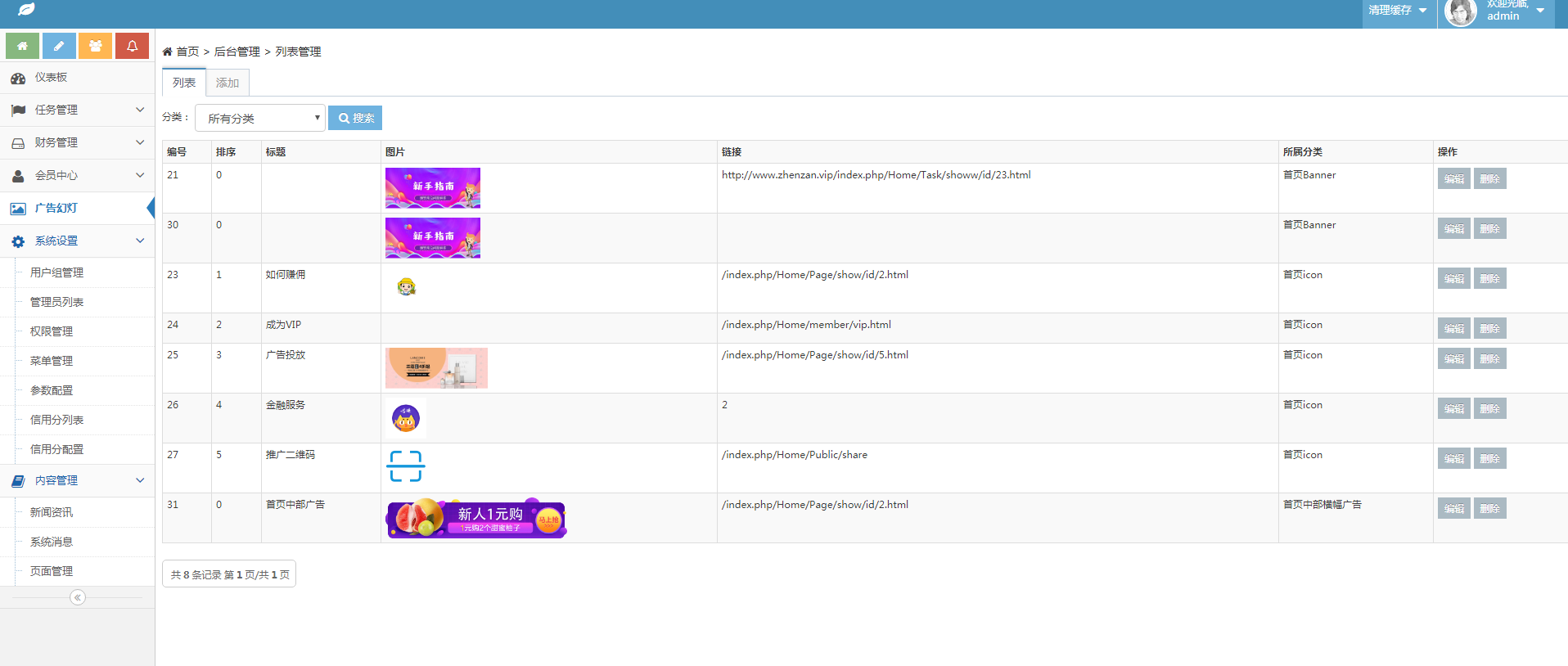Delete the 首页中部广告 row entry
Viewport: 1568px width, 666px height.
(1489, 509)
